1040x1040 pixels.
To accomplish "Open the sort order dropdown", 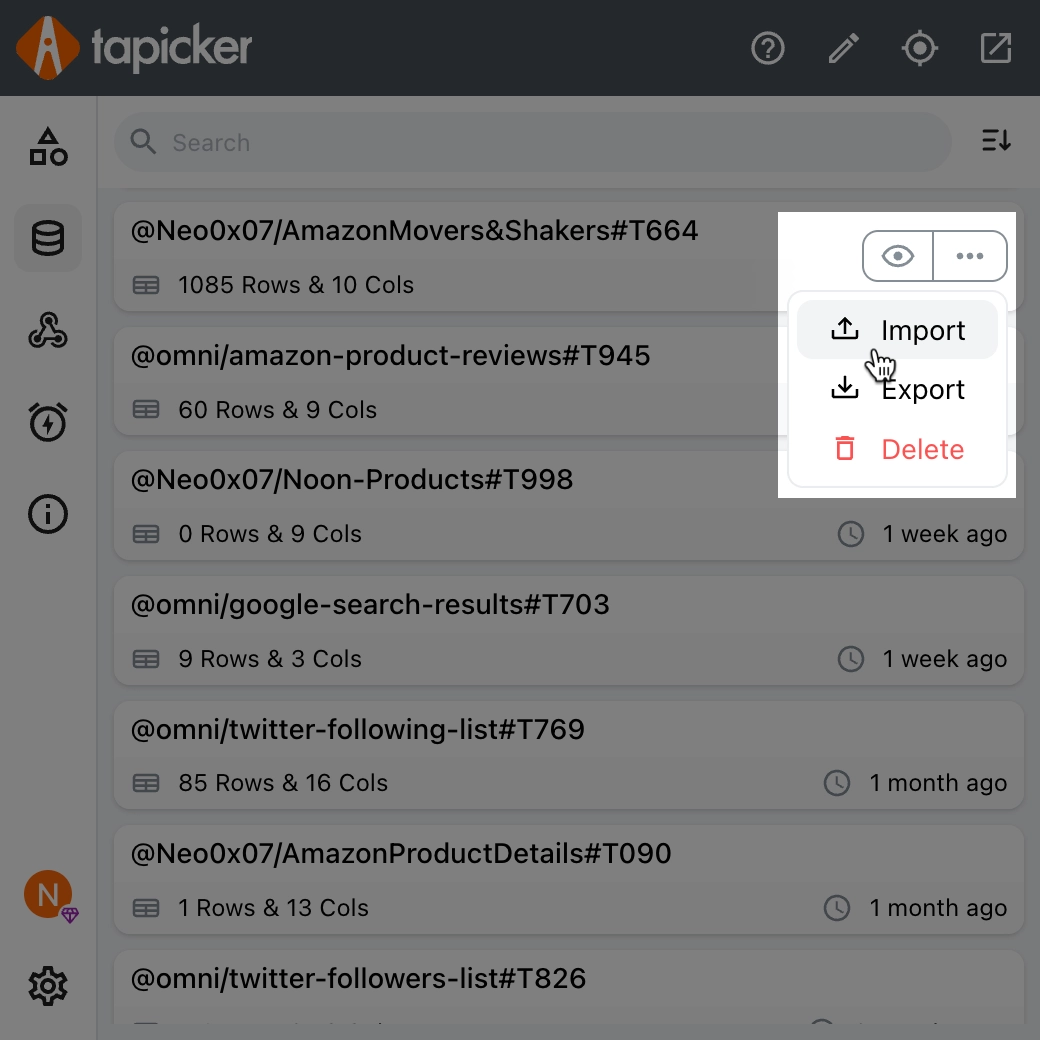I will (x=996, y=142).
